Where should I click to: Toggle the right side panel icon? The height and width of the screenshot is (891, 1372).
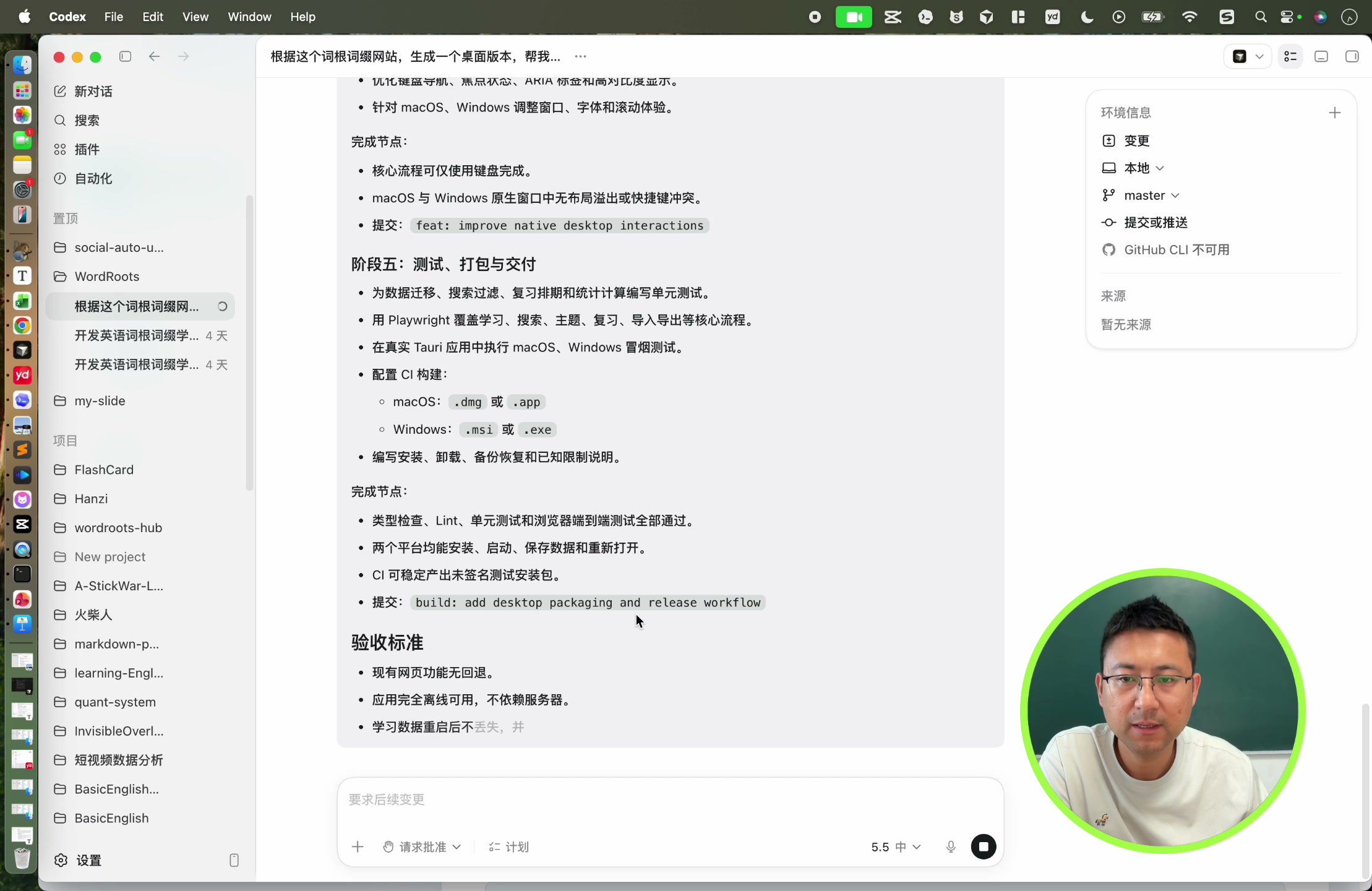[x=1352, y=56]
